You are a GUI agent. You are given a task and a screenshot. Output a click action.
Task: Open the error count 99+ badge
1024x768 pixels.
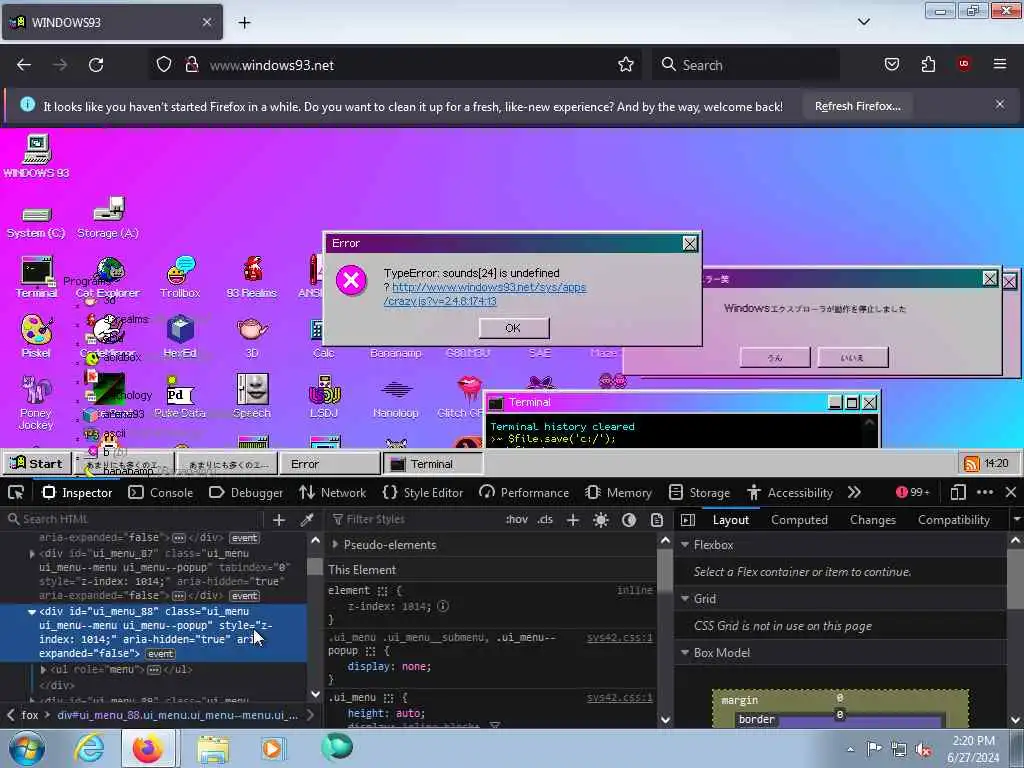click(912, 492)
